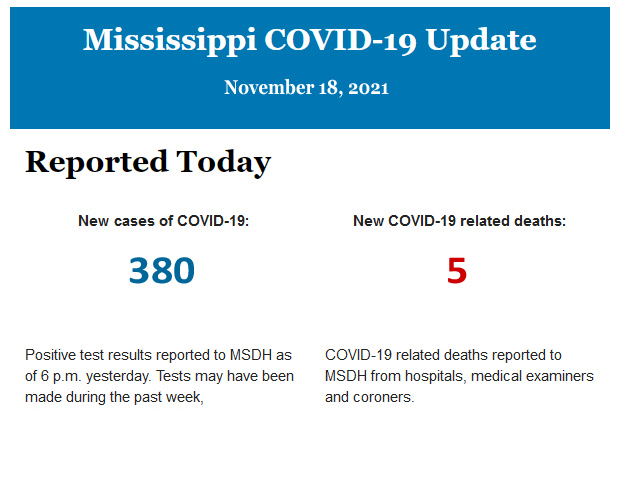Click the word "Today" in the section heading

coord(223,162)
